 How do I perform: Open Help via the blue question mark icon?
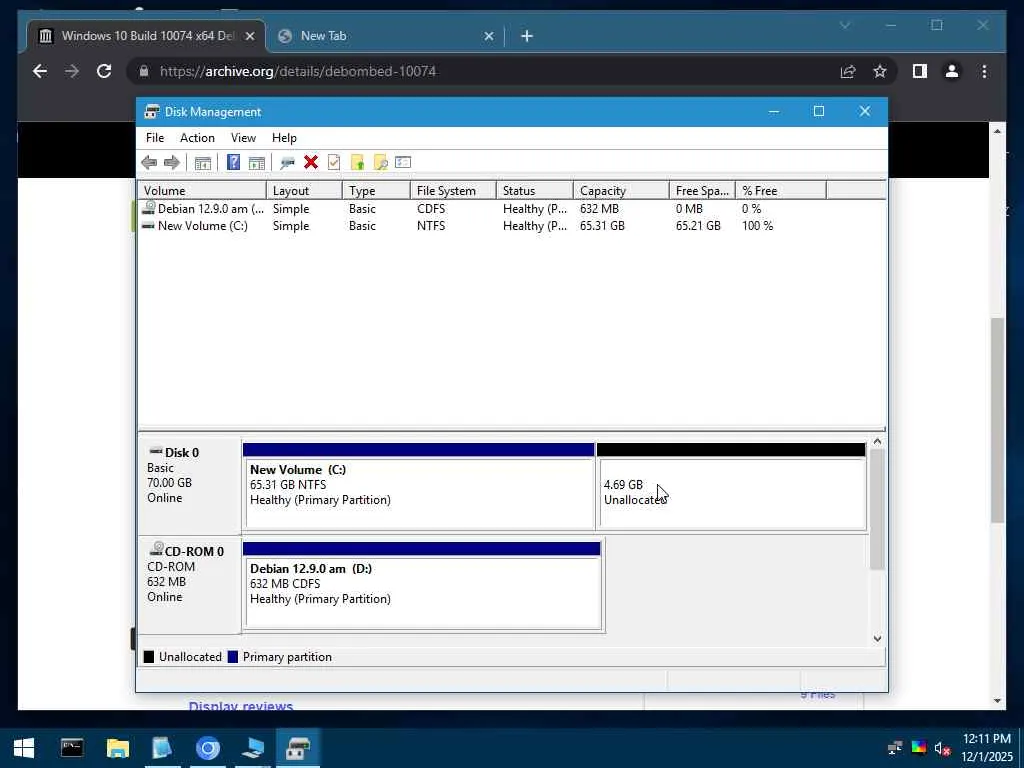coord(233,162)
